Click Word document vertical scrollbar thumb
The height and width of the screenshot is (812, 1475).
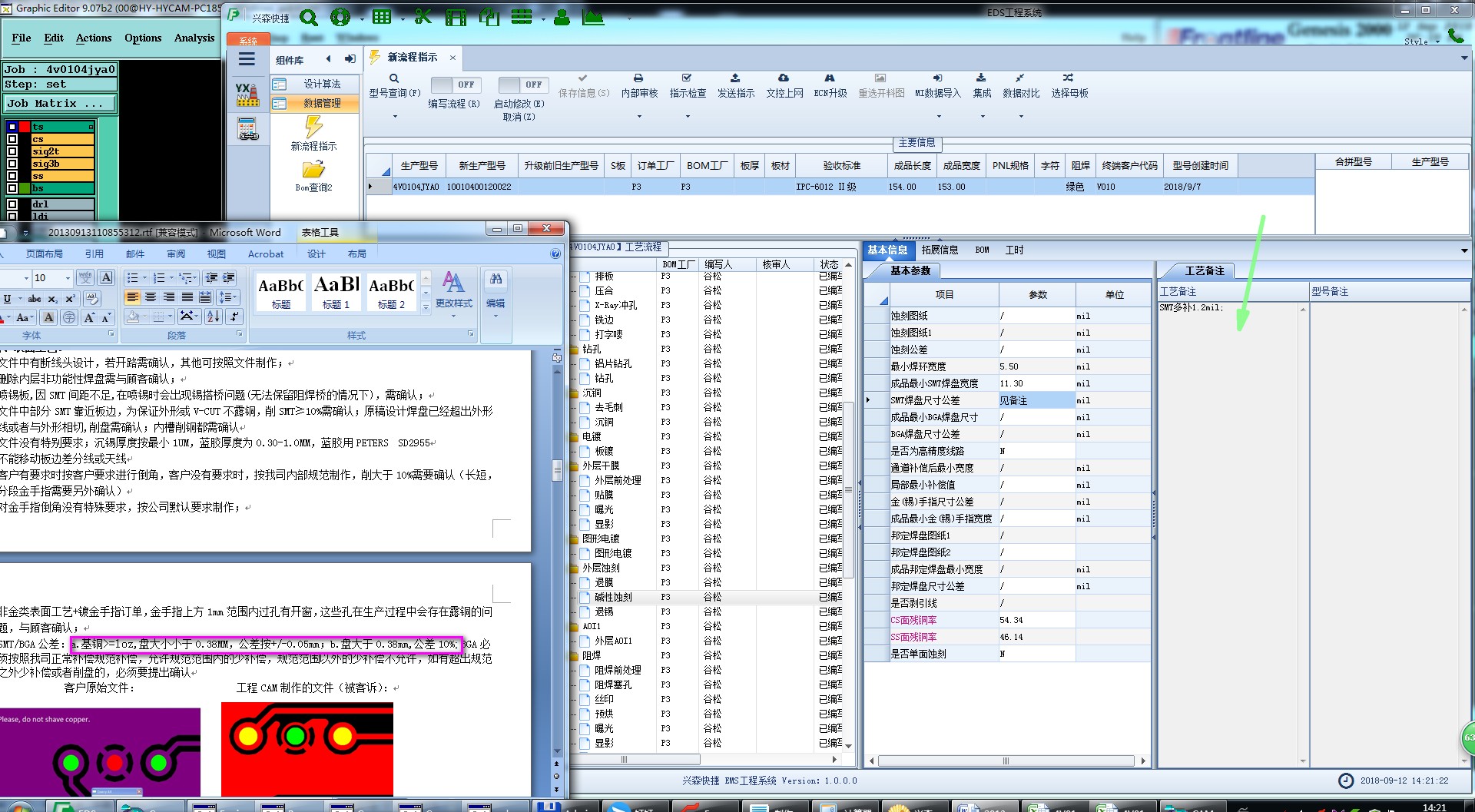(x=557, y=469)
